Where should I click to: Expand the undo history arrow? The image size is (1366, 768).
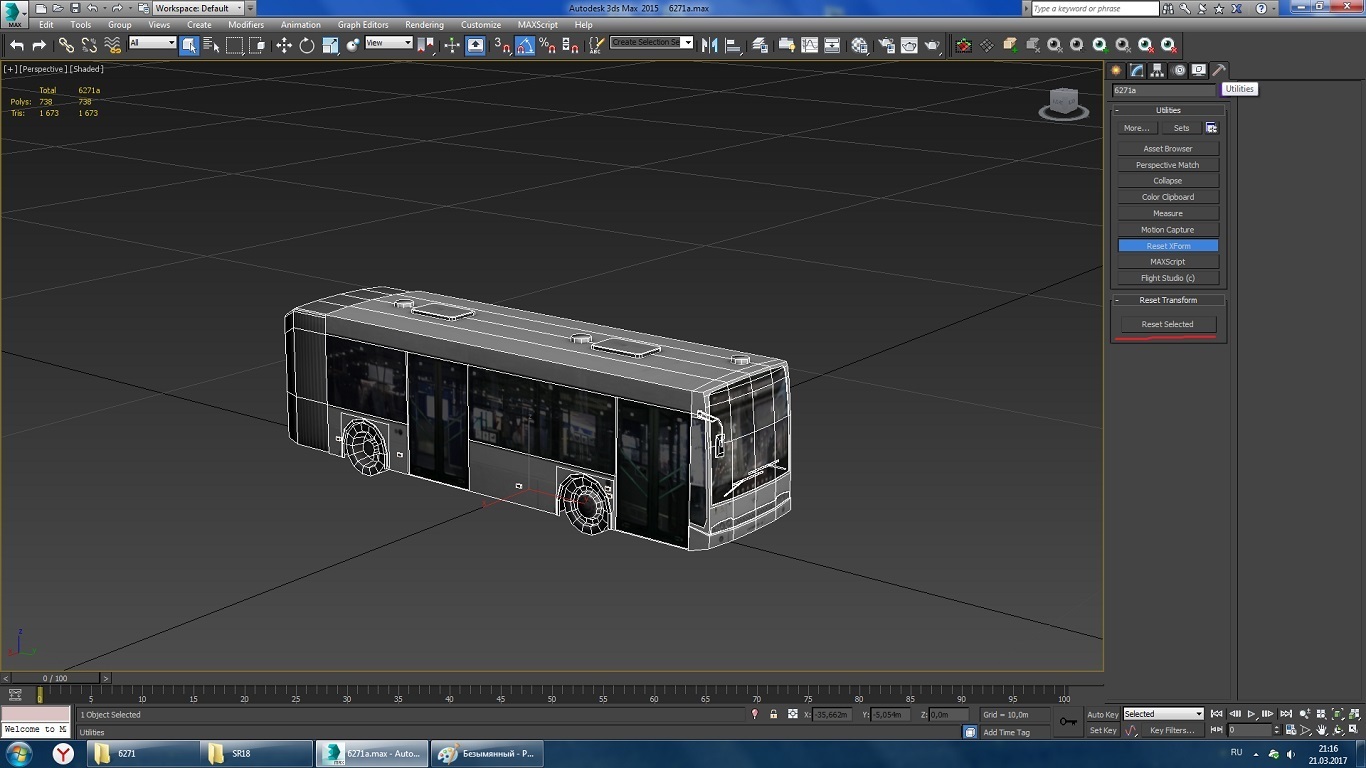click(x=105, y=8)
